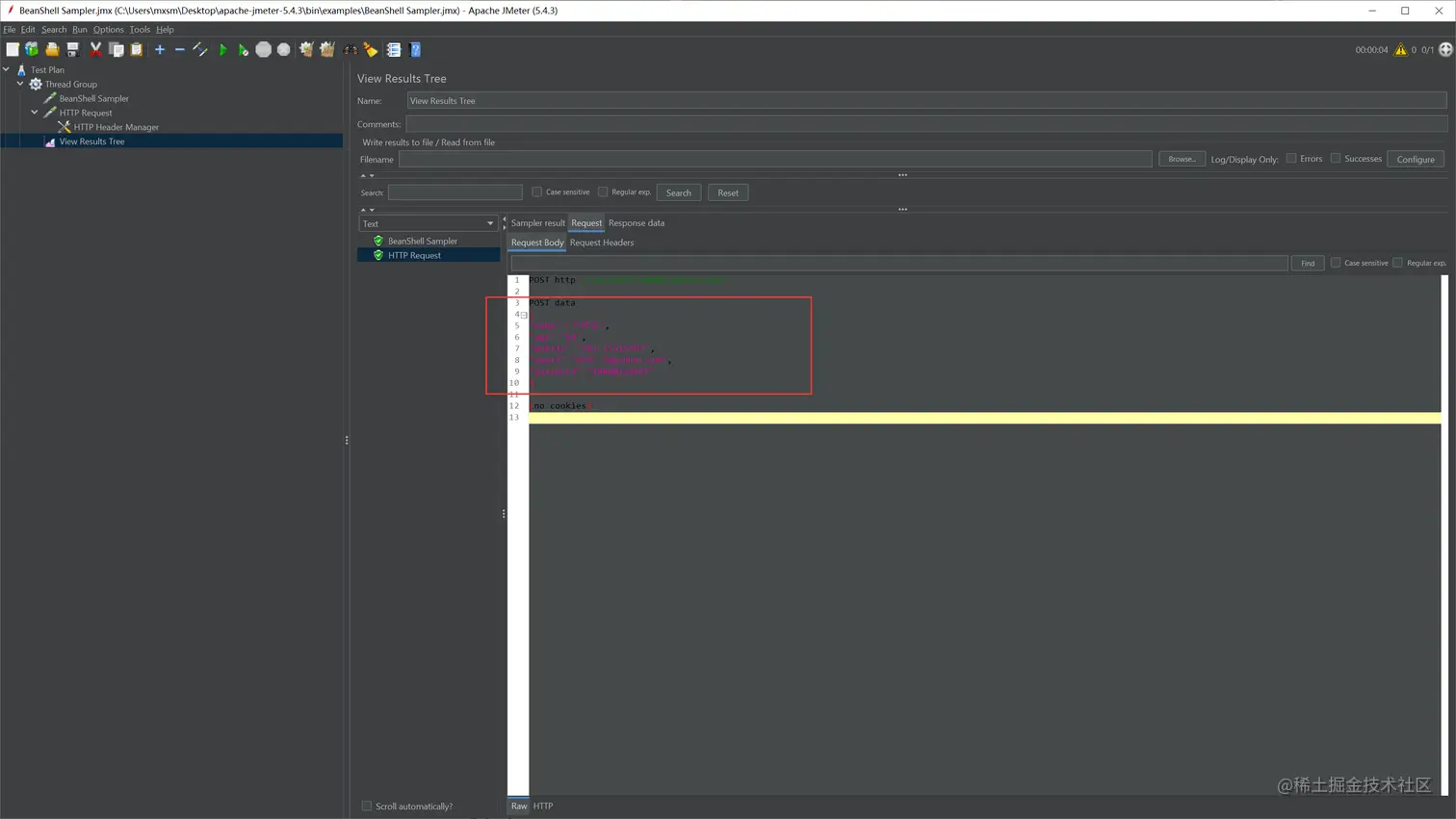Open the Options menu
1456x819 pixels.
point(109,30)
